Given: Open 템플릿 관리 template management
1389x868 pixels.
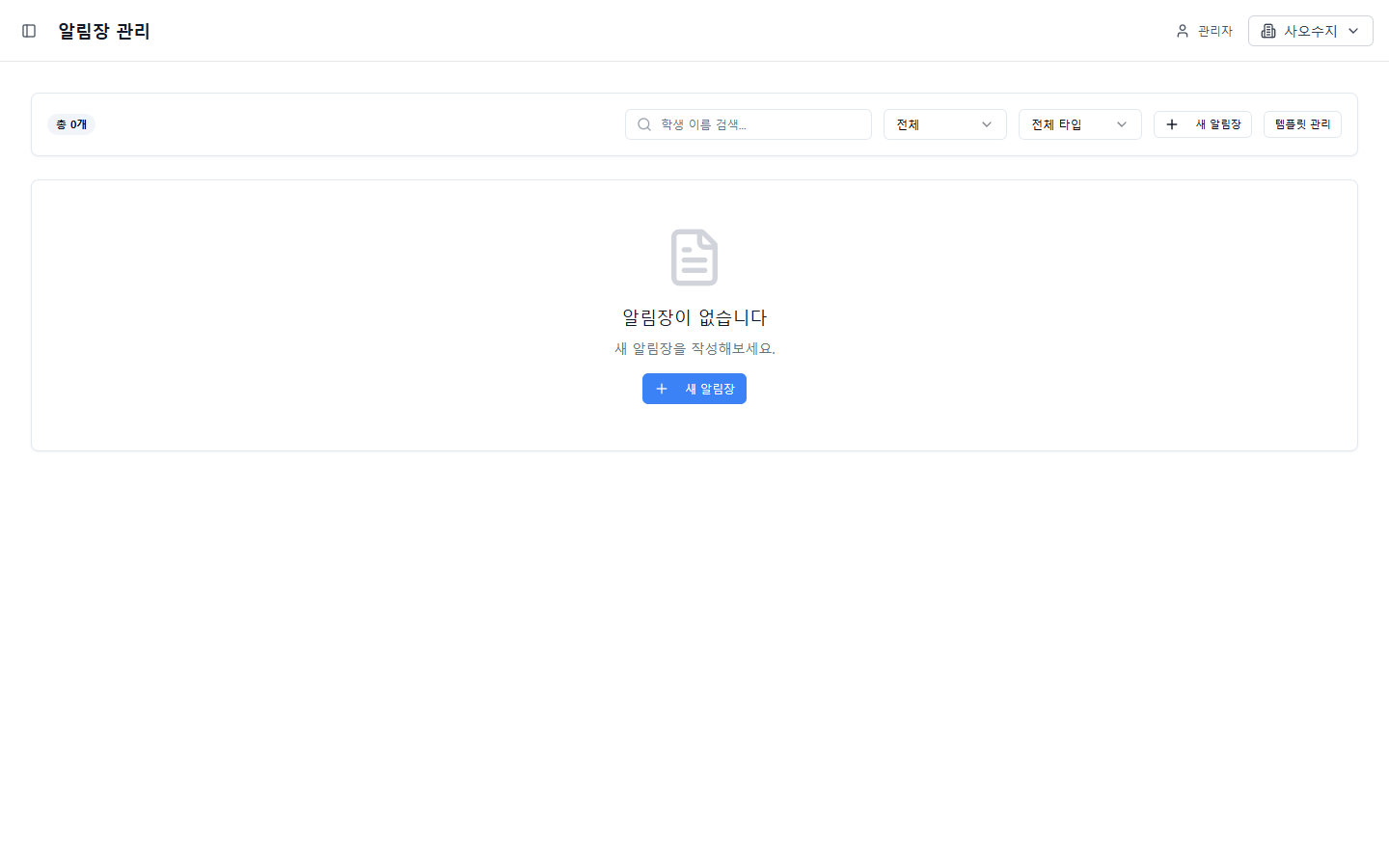Looking at the screenshot, I should coord(1302,123).
